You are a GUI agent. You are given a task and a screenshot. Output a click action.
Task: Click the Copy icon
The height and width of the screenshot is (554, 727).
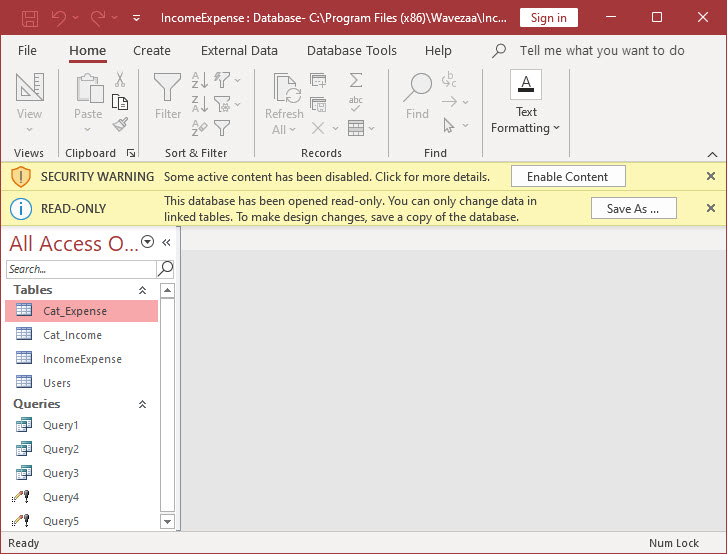click(x=120, y=102)
